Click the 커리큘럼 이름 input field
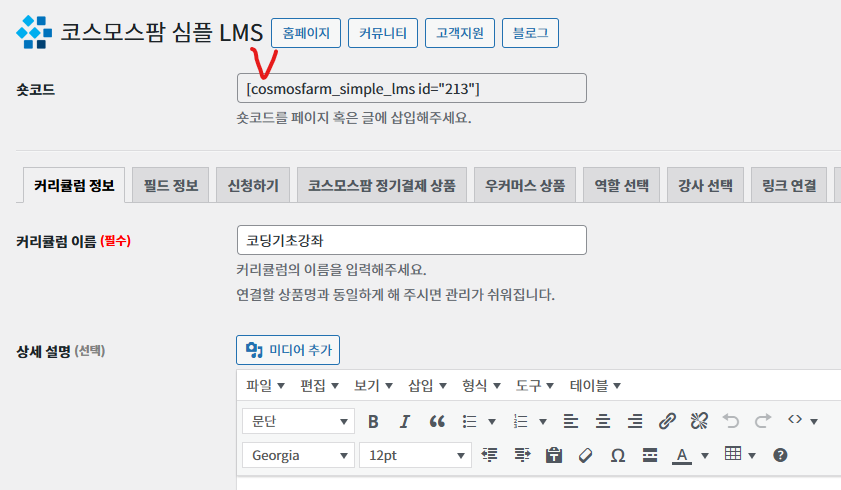The width and height of the screenshot is (841, 490). tap(412, 240)
